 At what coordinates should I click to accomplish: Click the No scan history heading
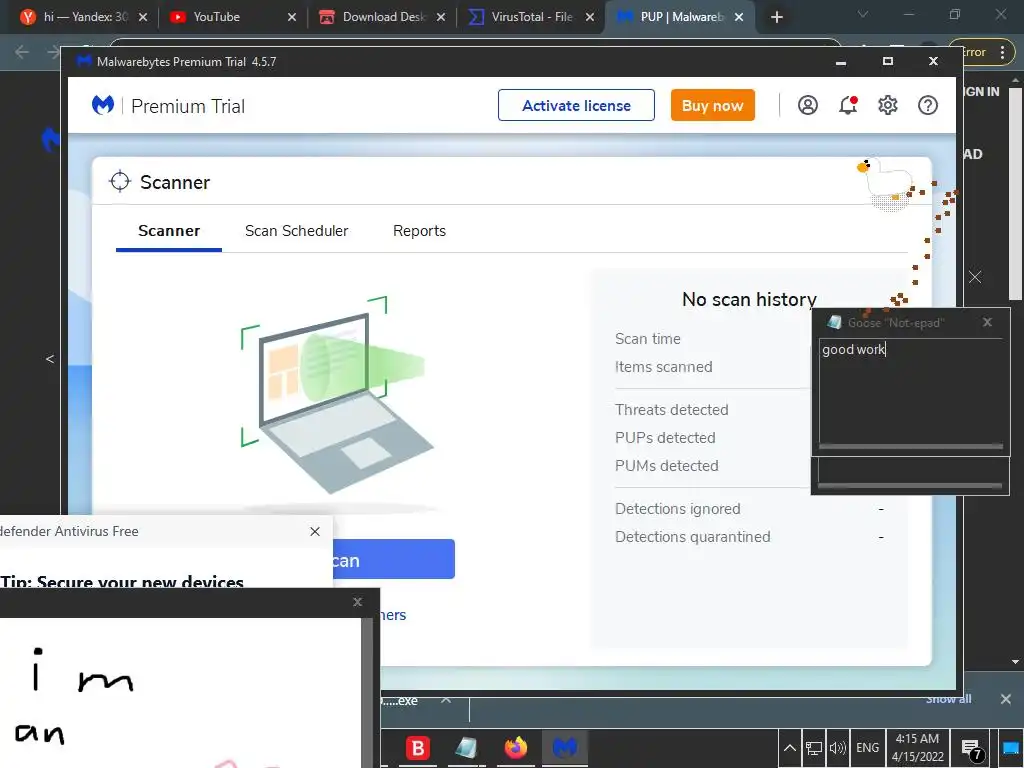(x=749, y=300)
